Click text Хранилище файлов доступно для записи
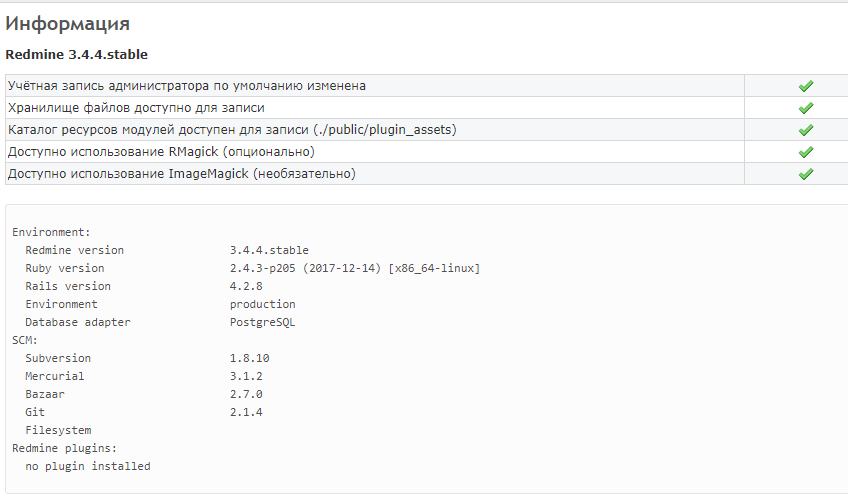 [136, 108]
